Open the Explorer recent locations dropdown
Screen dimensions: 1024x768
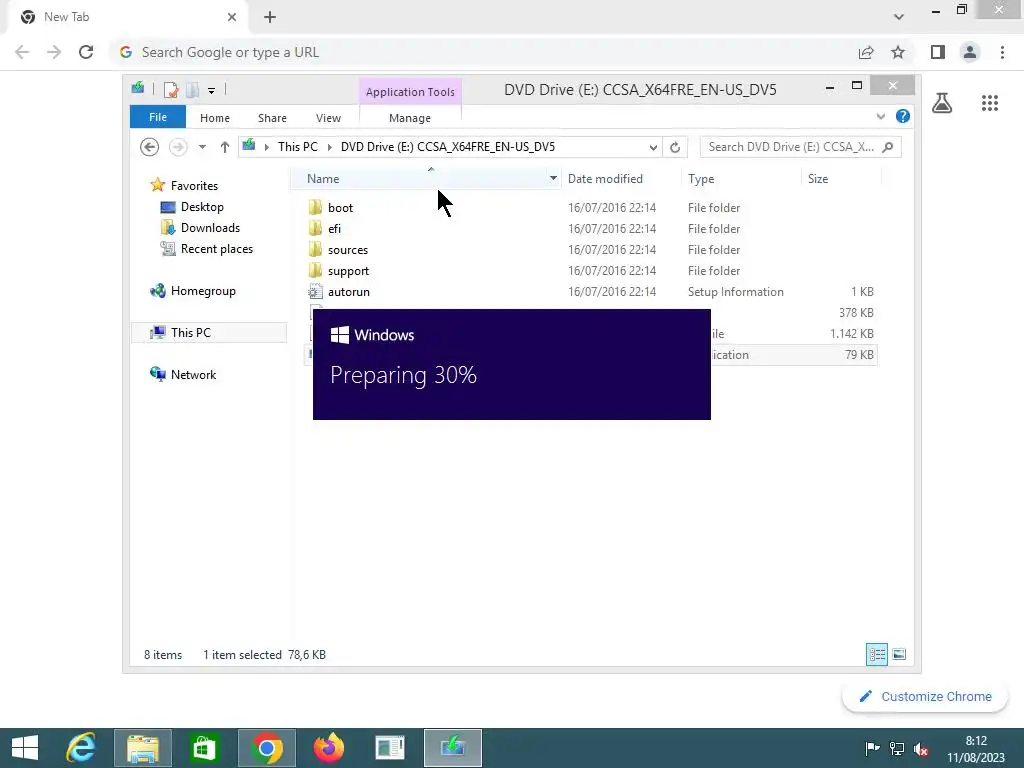click(x=202, y=147)
